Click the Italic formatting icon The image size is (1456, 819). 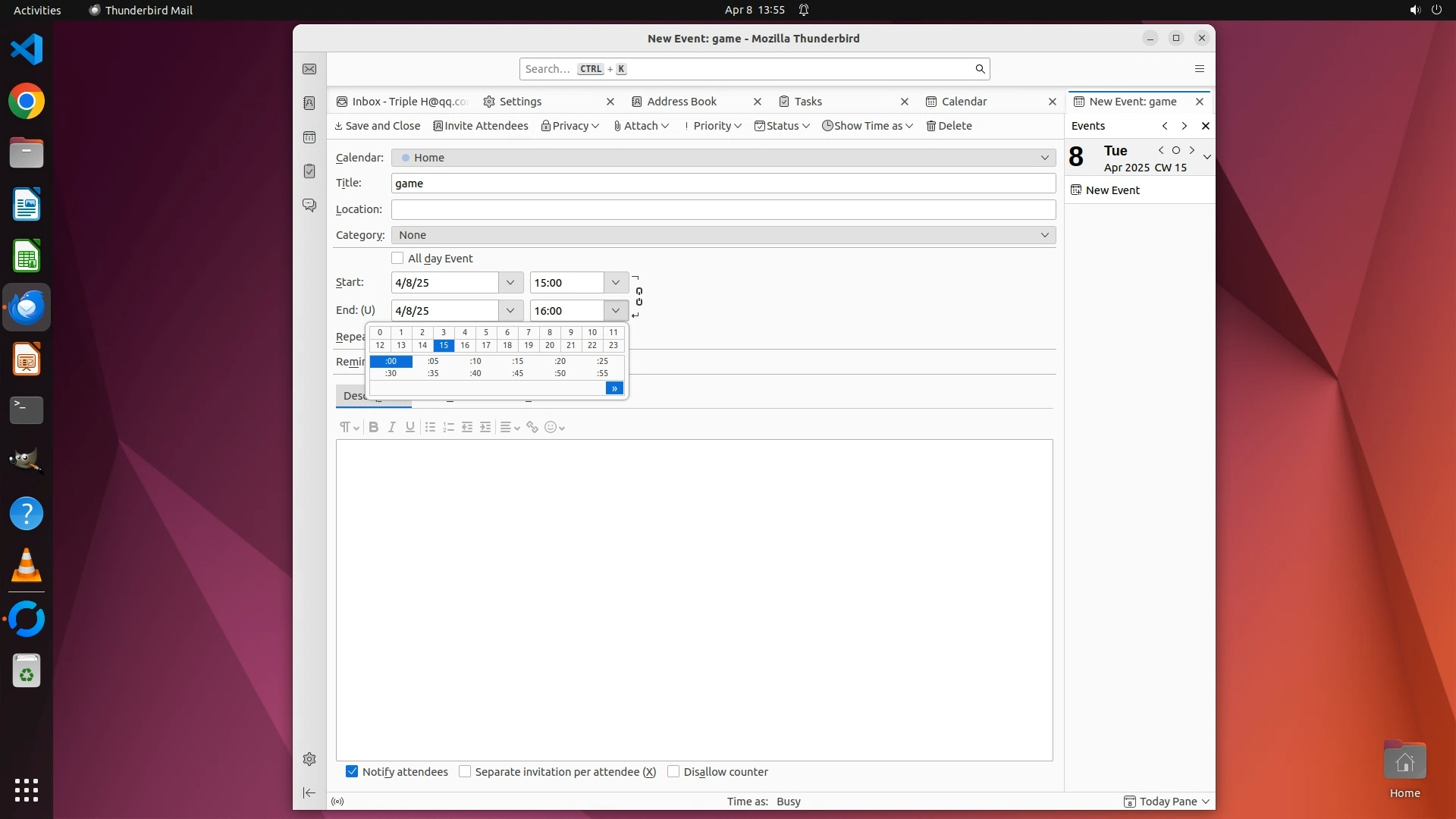pyautogui.click(x=392, y=427)
